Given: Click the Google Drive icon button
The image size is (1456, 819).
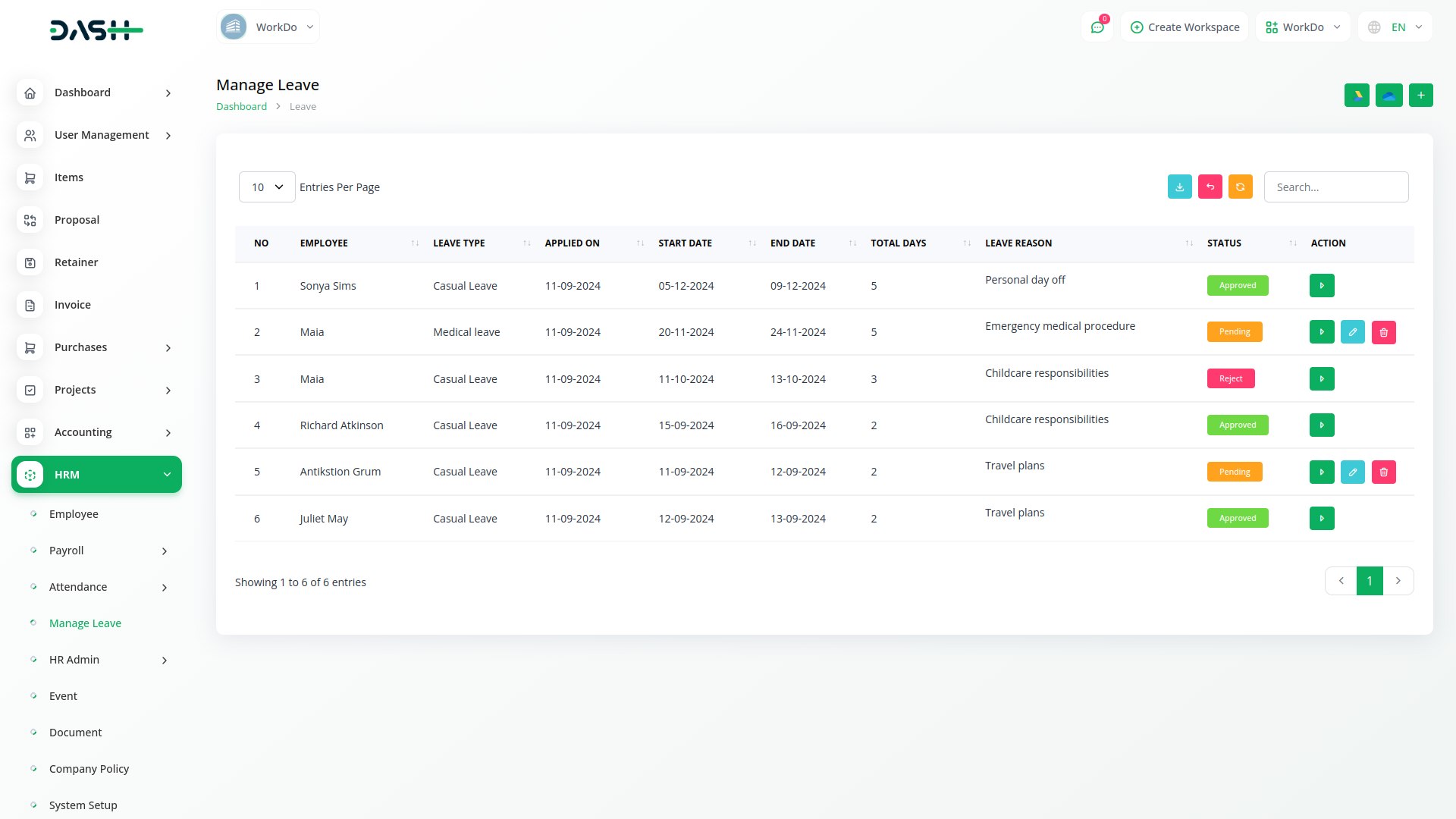Looking at the screenshot, I should (1357, 96).
